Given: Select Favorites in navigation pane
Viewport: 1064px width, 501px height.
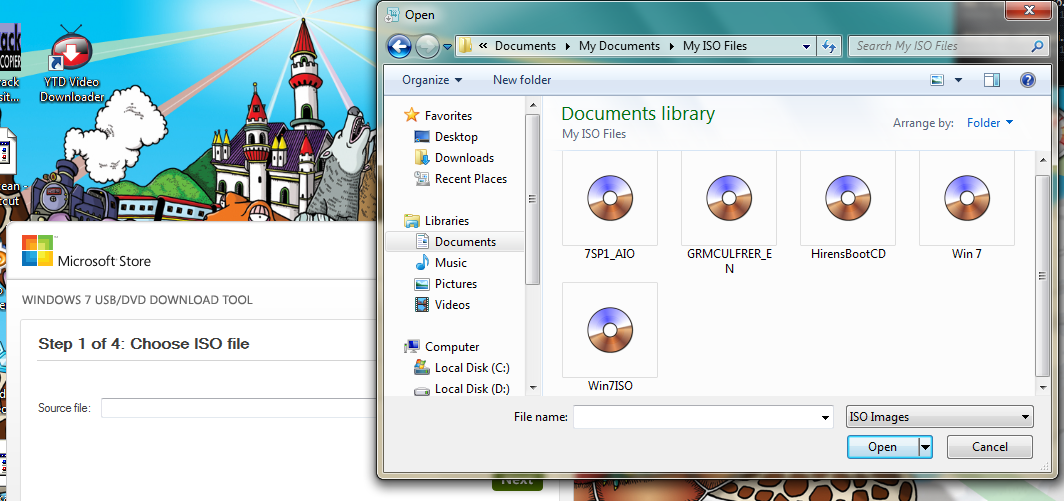Looking at the screenshot, I should [x=448, y=116].
